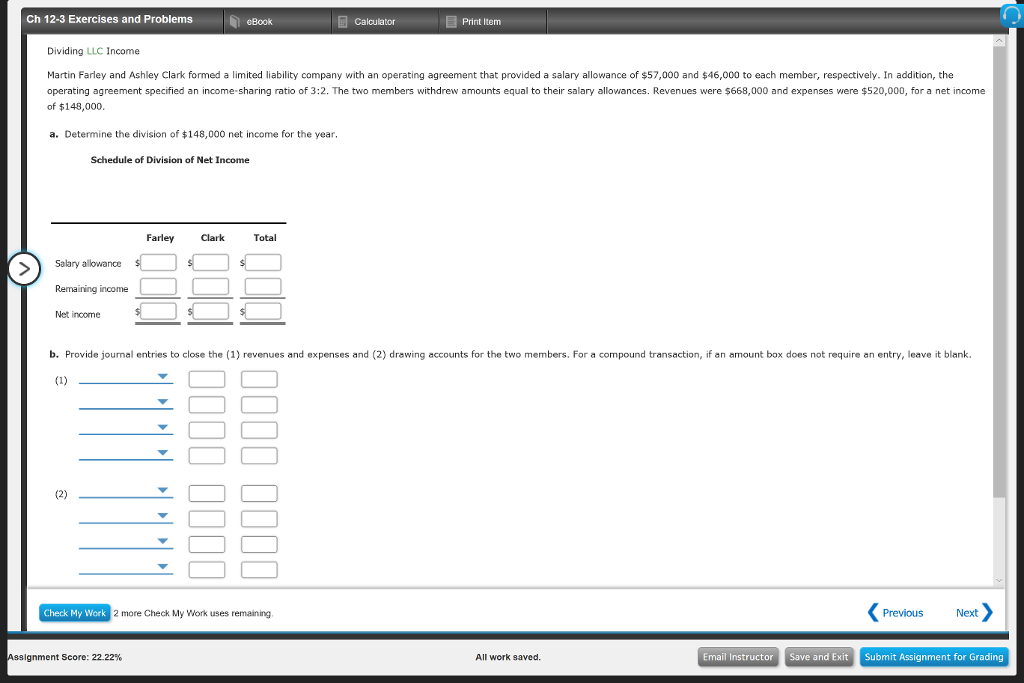Click first credit box of entry (2)
Screen dimensions: 1024x683
coord(259,493)
